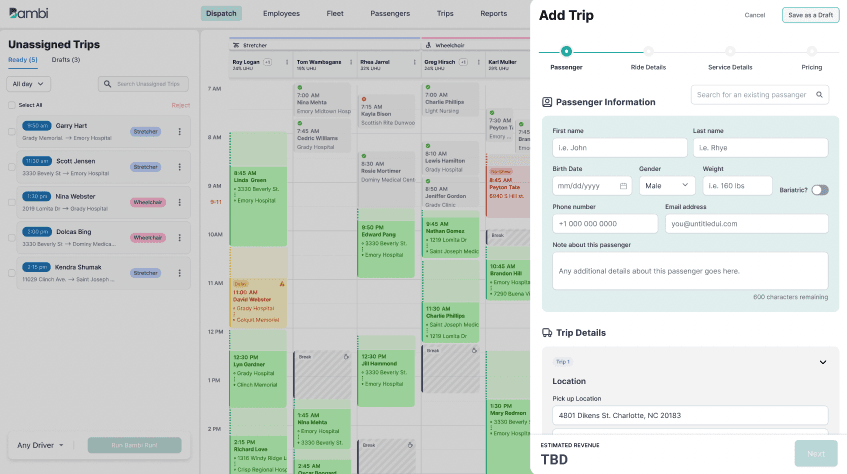Image resolution: width=847 pixels, height=474 pixels.
Task: Click the search icon in existing passenger field
Action: pos(819,95)
